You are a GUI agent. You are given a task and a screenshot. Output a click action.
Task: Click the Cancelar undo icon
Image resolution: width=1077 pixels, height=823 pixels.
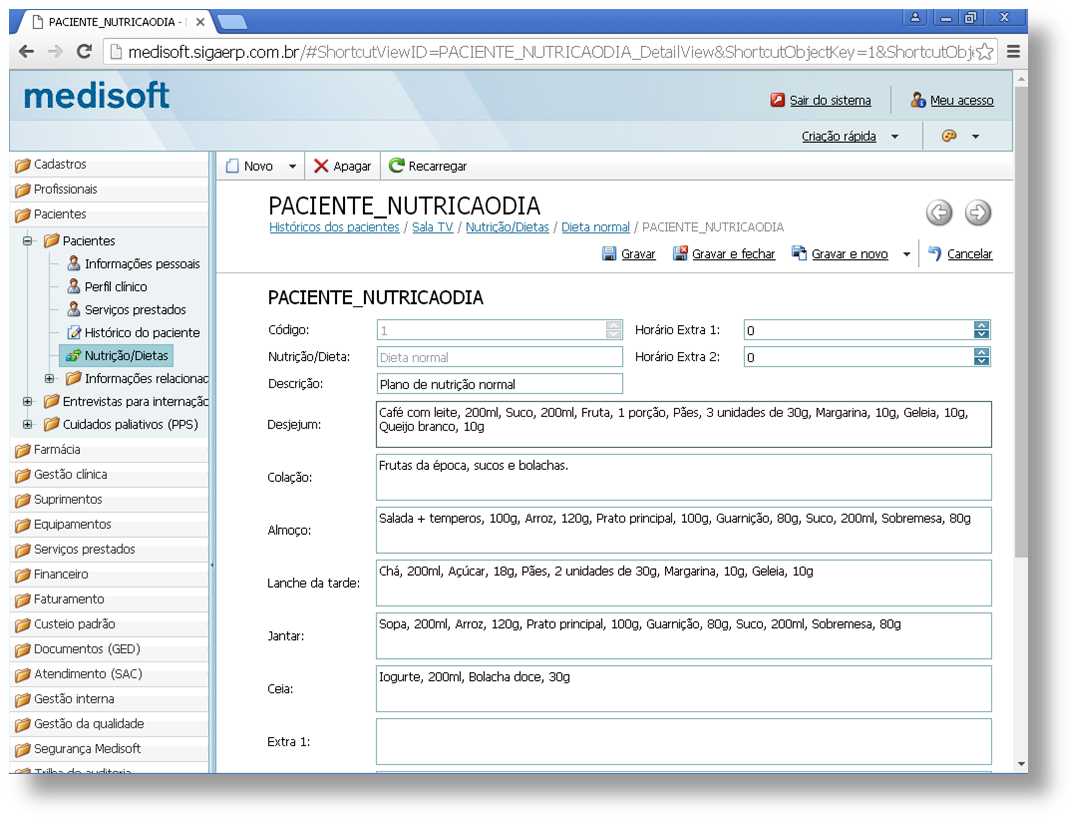tap(935, 253)
